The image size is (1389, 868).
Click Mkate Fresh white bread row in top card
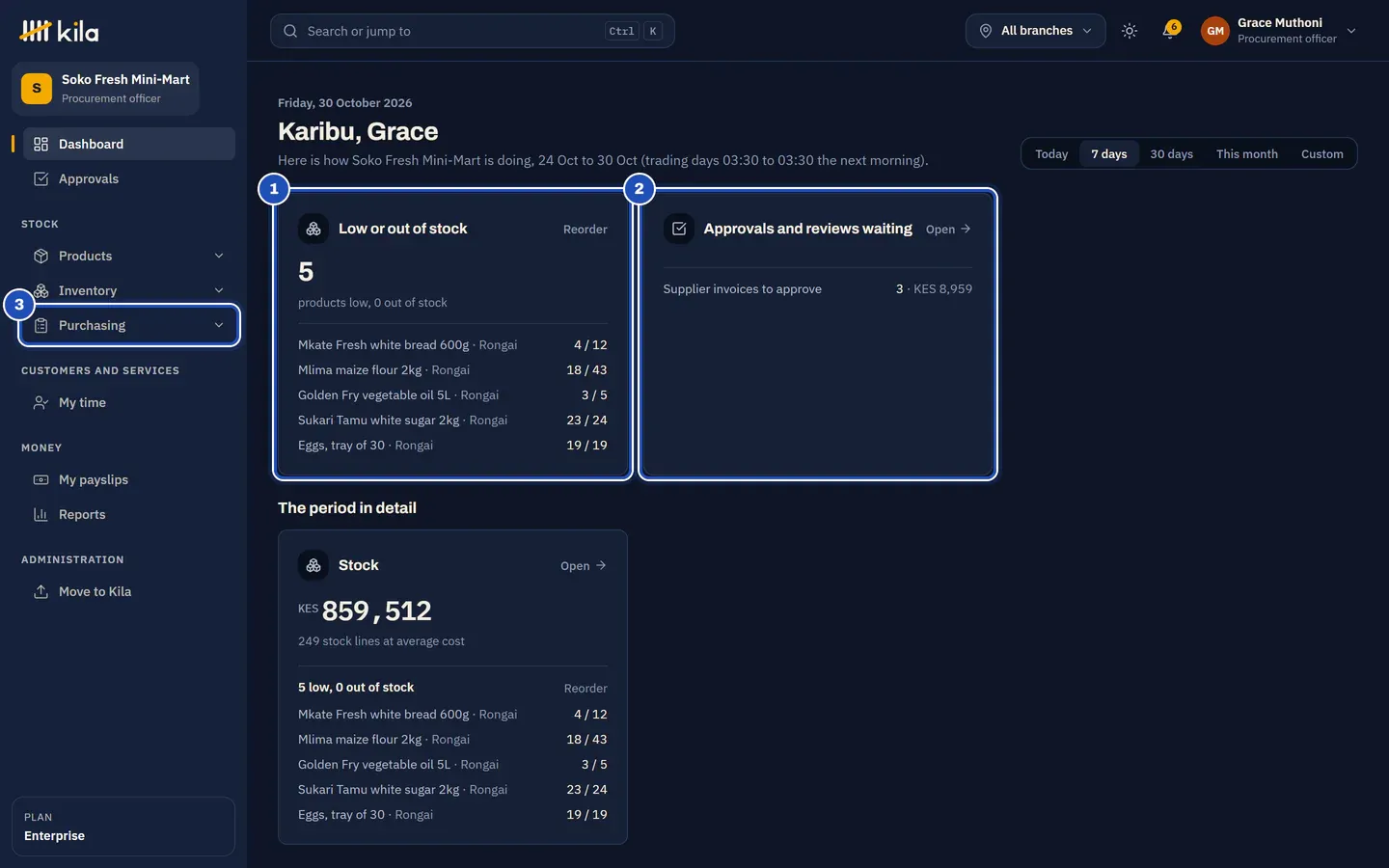(x=452, y=344)
